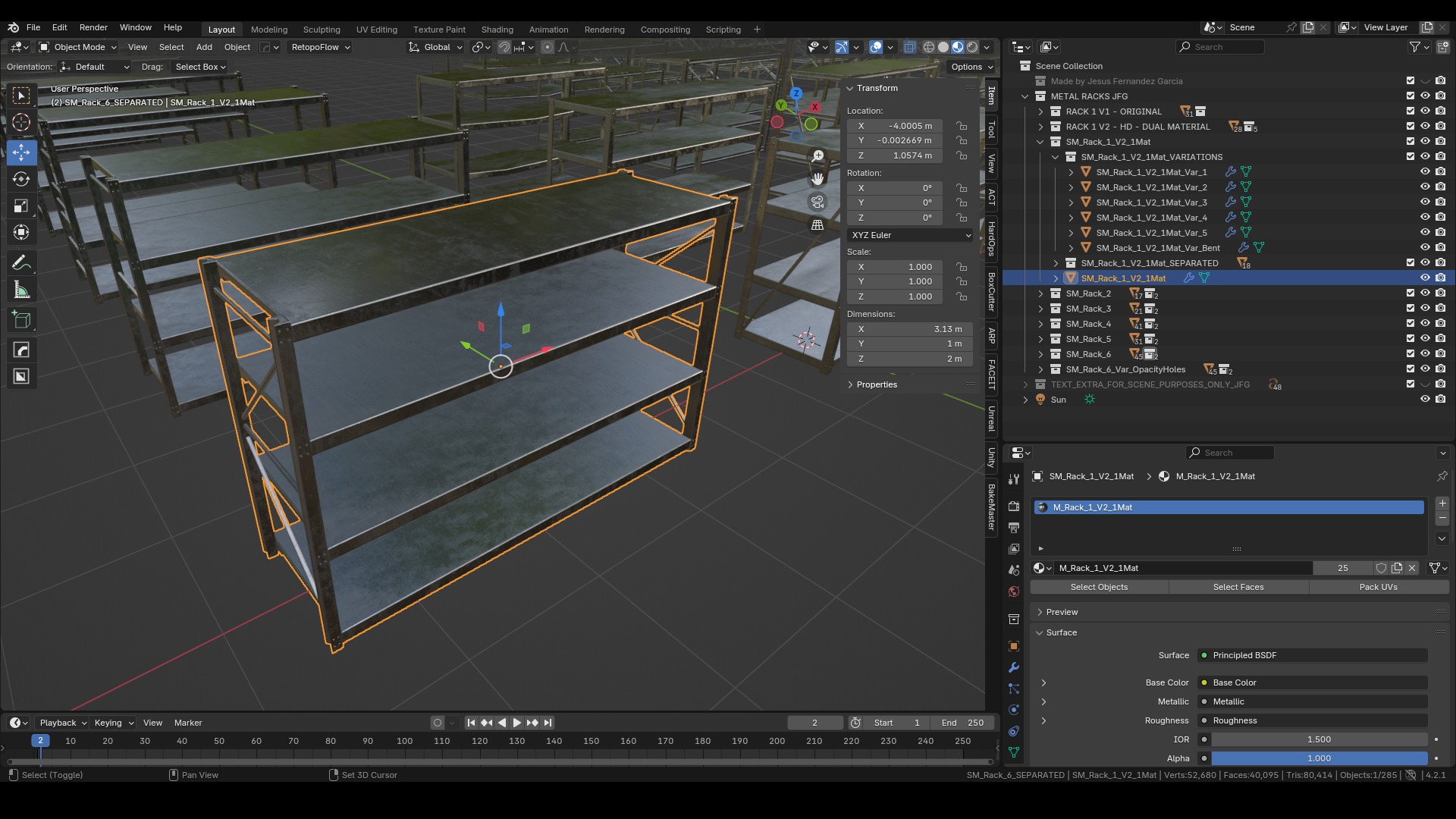Switch to the Shading workspace tab
This screenshot has width=1456, height=819.
[x=497, y=30]
